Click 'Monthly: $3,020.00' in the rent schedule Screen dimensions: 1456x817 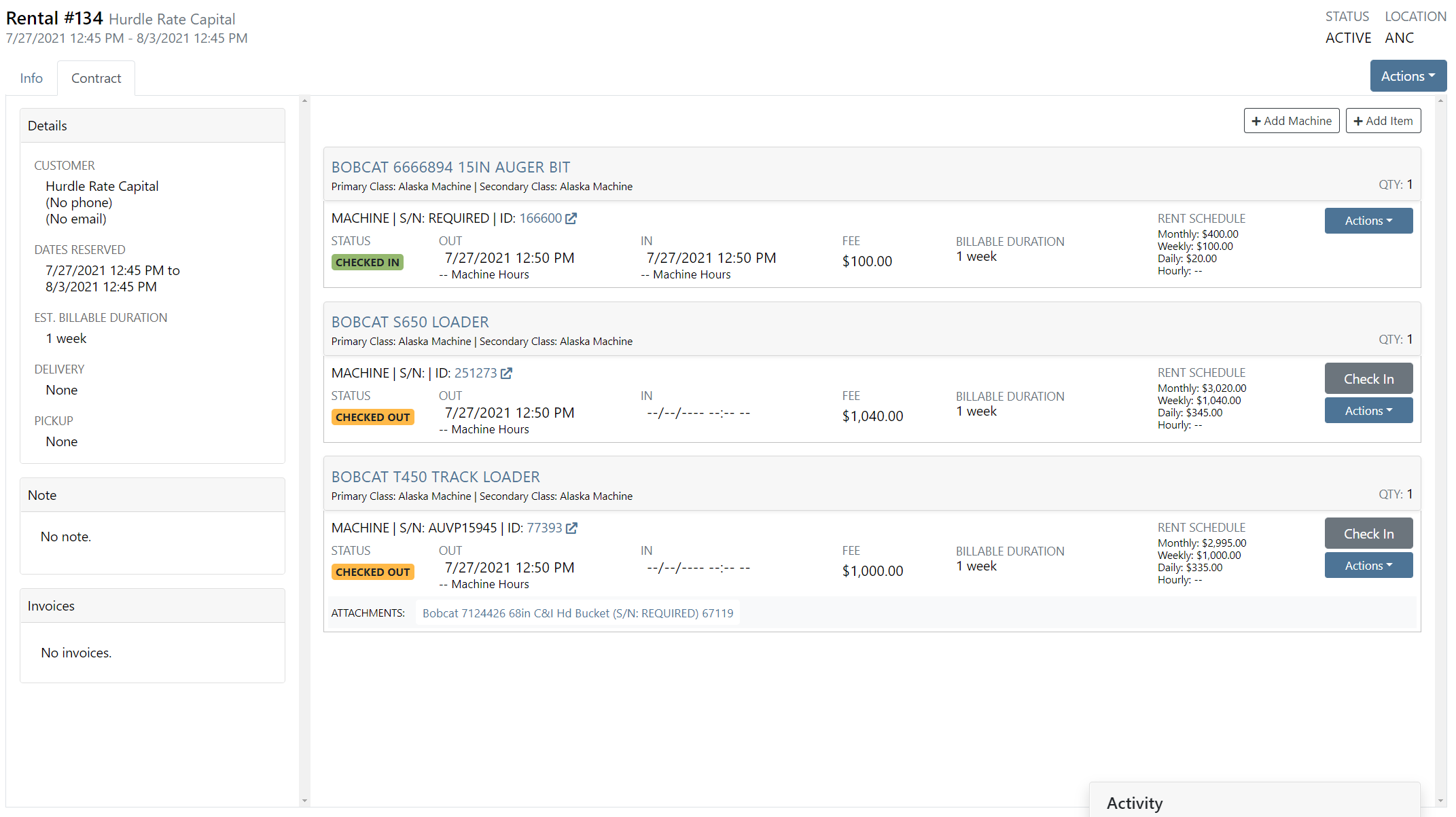click(1202, 388)
